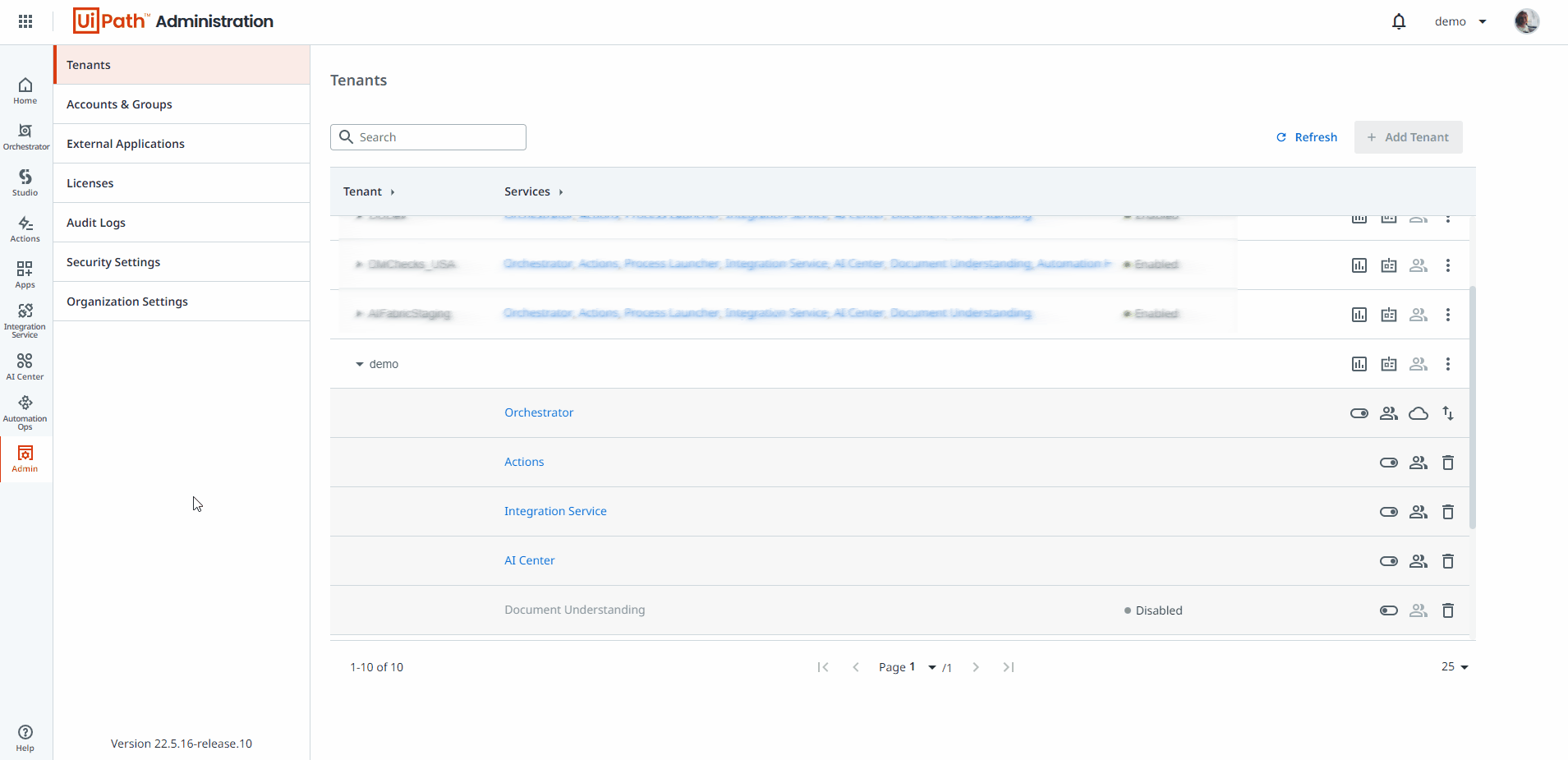Manage users for the AI Center service
This screenshot has height=760, width=1568.
[x=1419, y=561]
